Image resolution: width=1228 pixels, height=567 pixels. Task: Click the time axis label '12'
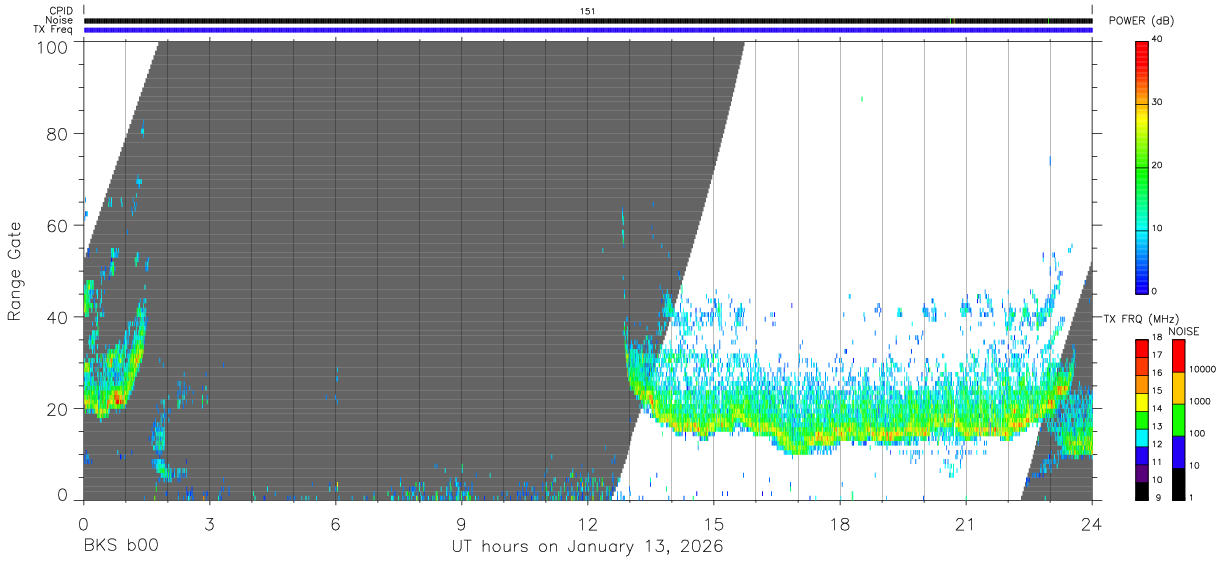tap(587, 524)
